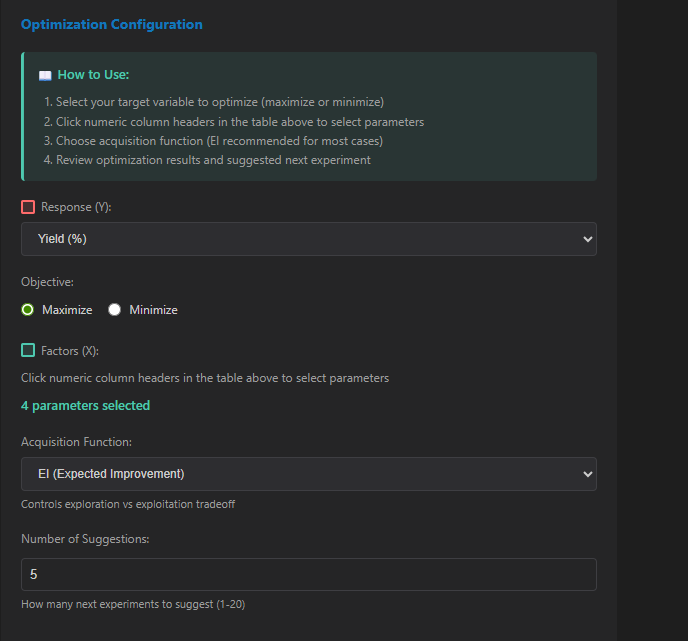
Task: Click the exploration vs exploitation tradeoff hint
Action: coord(128,504)
